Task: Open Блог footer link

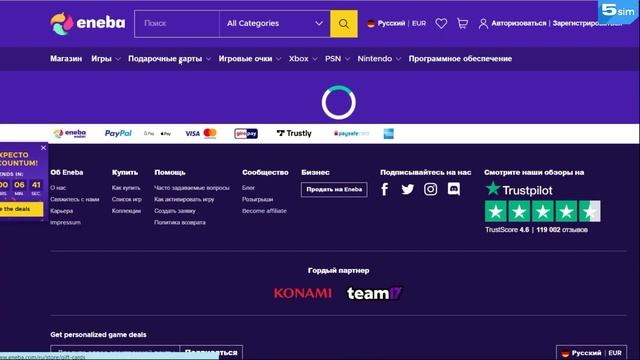Action: 248,188
